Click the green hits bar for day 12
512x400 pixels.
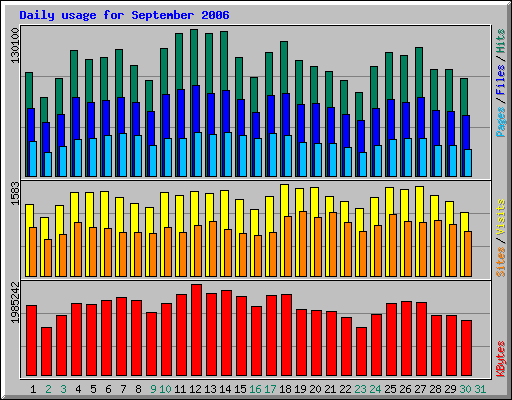194,57
